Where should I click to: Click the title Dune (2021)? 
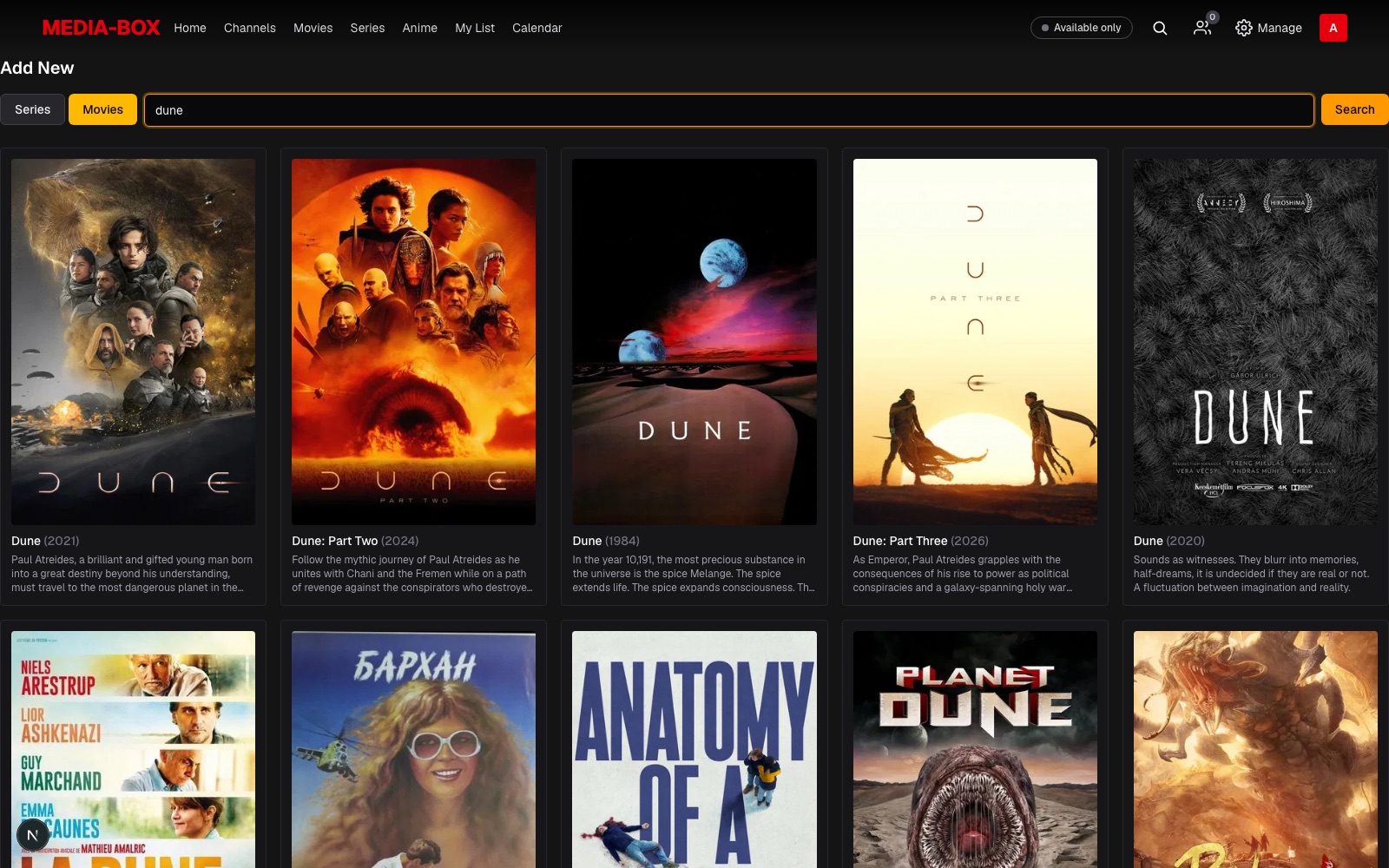45,541
